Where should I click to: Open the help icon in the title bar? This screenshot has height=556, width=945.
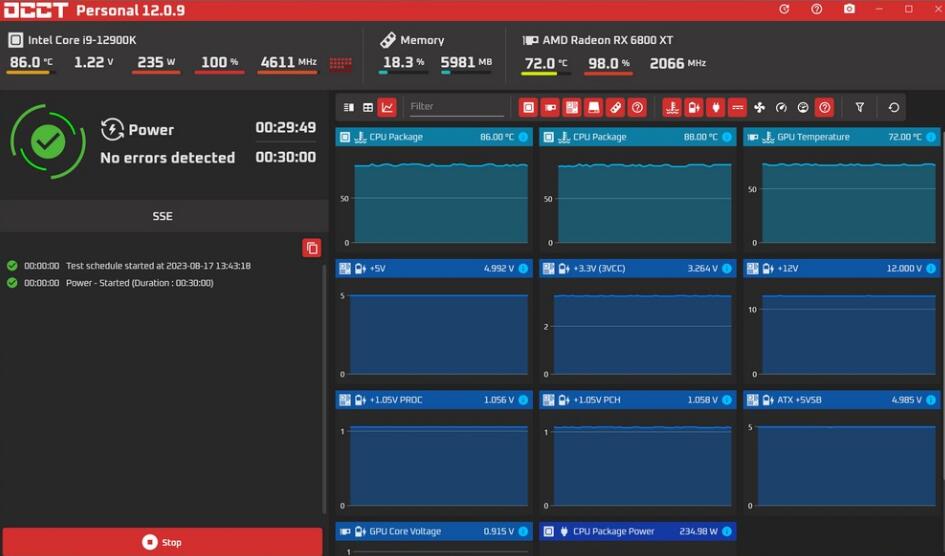pyautogui.click(x=817, y=9)
